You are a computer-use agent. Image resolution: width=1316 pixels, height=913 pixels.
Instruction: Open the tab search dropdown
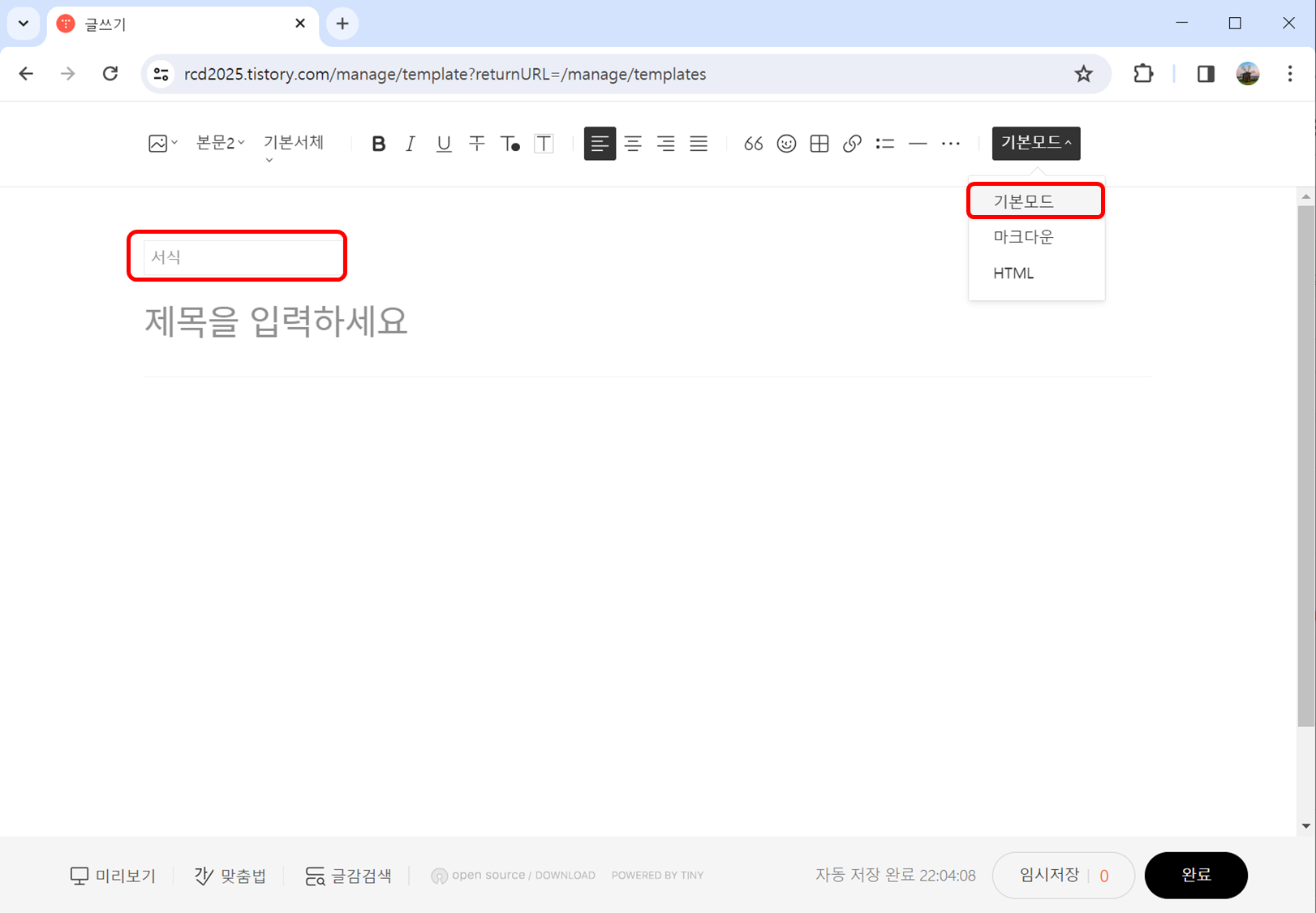click(x=23, y=24)
